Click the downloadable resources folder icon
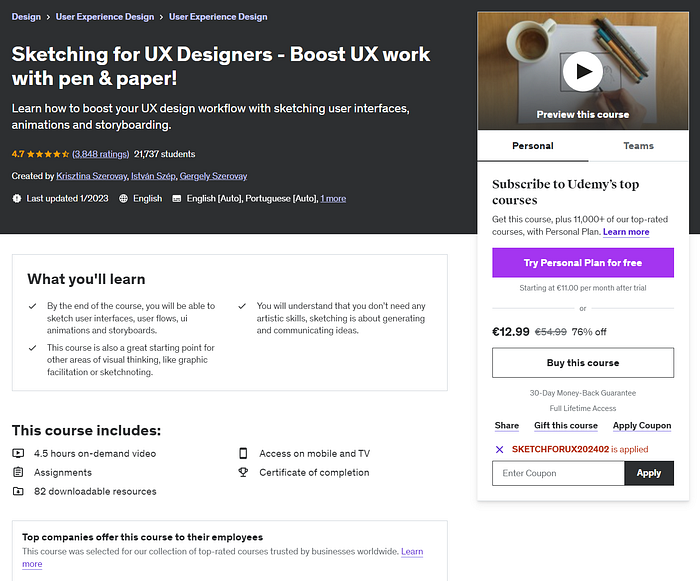 [18, 491]
